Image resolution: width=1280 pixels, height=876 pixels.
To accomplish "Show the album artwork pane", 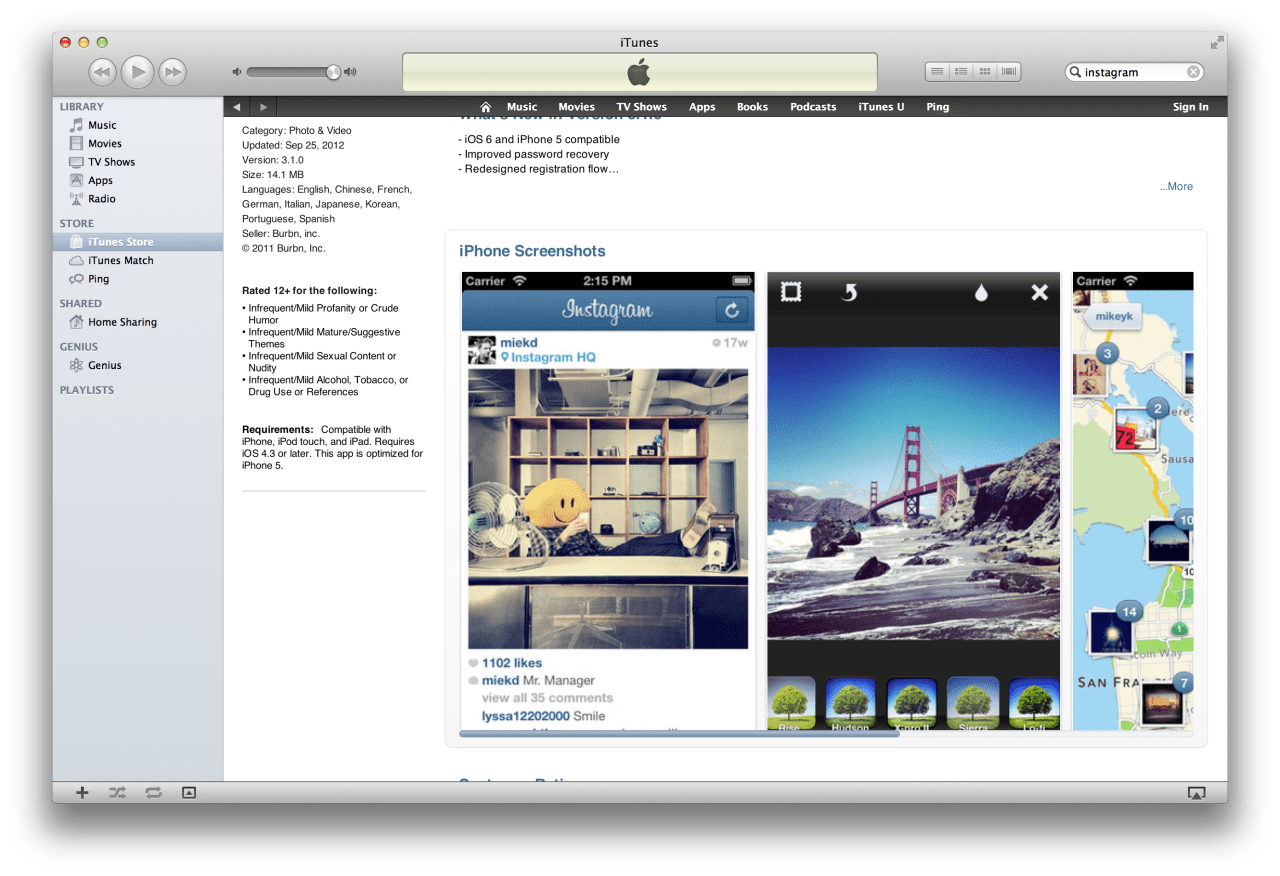I will point(188,792).
